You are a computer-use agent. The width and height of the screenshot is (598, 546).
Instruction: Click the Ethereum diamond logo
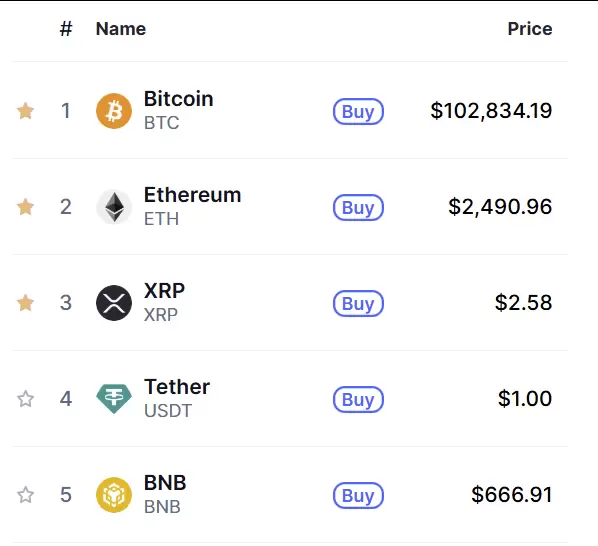[x=114, y=207]
